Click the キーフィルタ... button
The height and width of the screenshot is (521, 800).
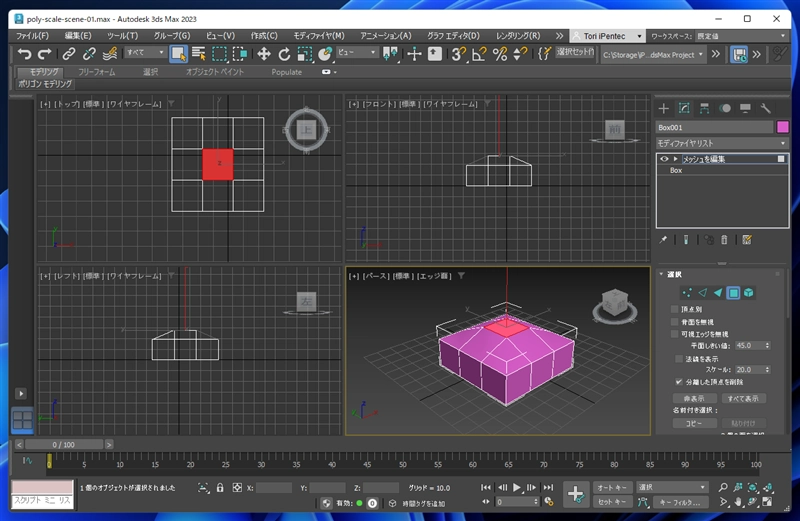tap(680, 502)
